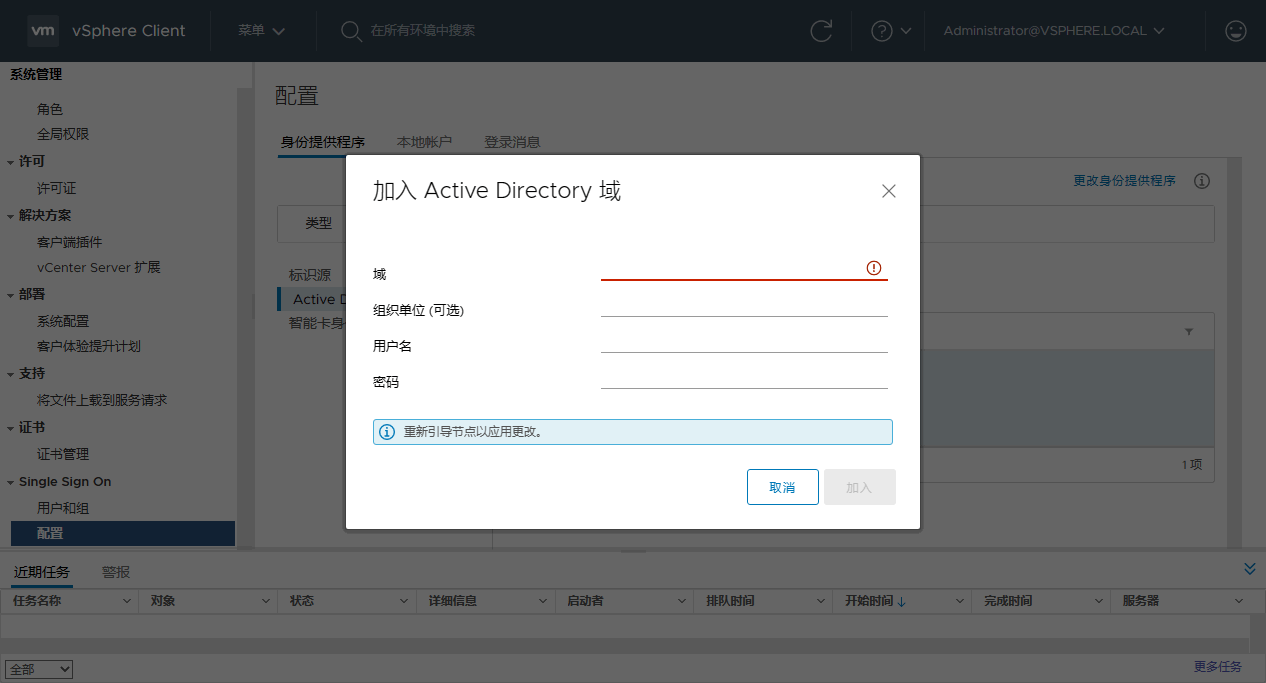1266x683 pixels.
Task: Open 启动者 column dropdown arrow
Action: 682,601
